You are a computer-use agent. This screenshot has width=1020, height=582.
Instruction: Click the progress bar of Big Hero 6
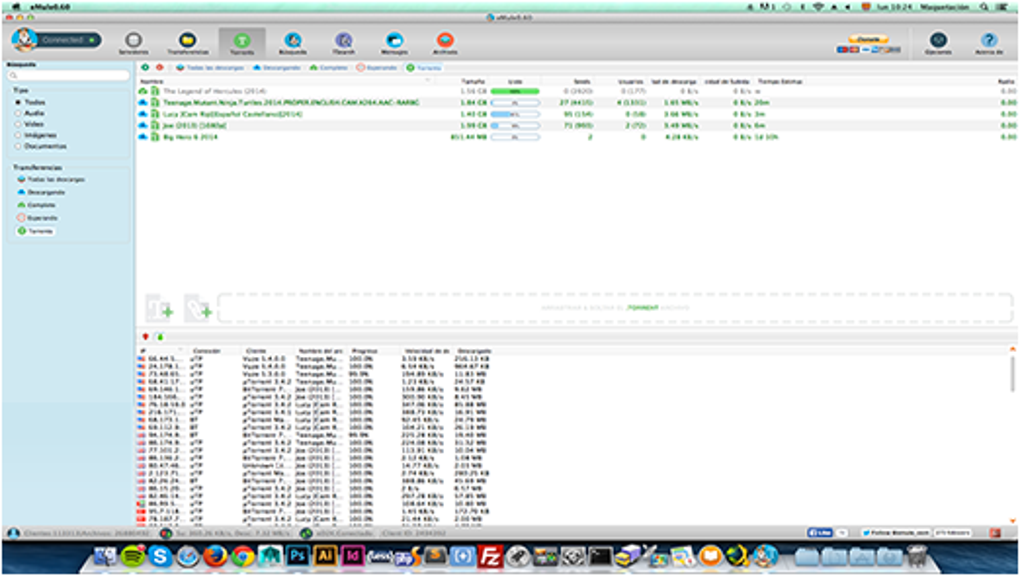(515, 137)
